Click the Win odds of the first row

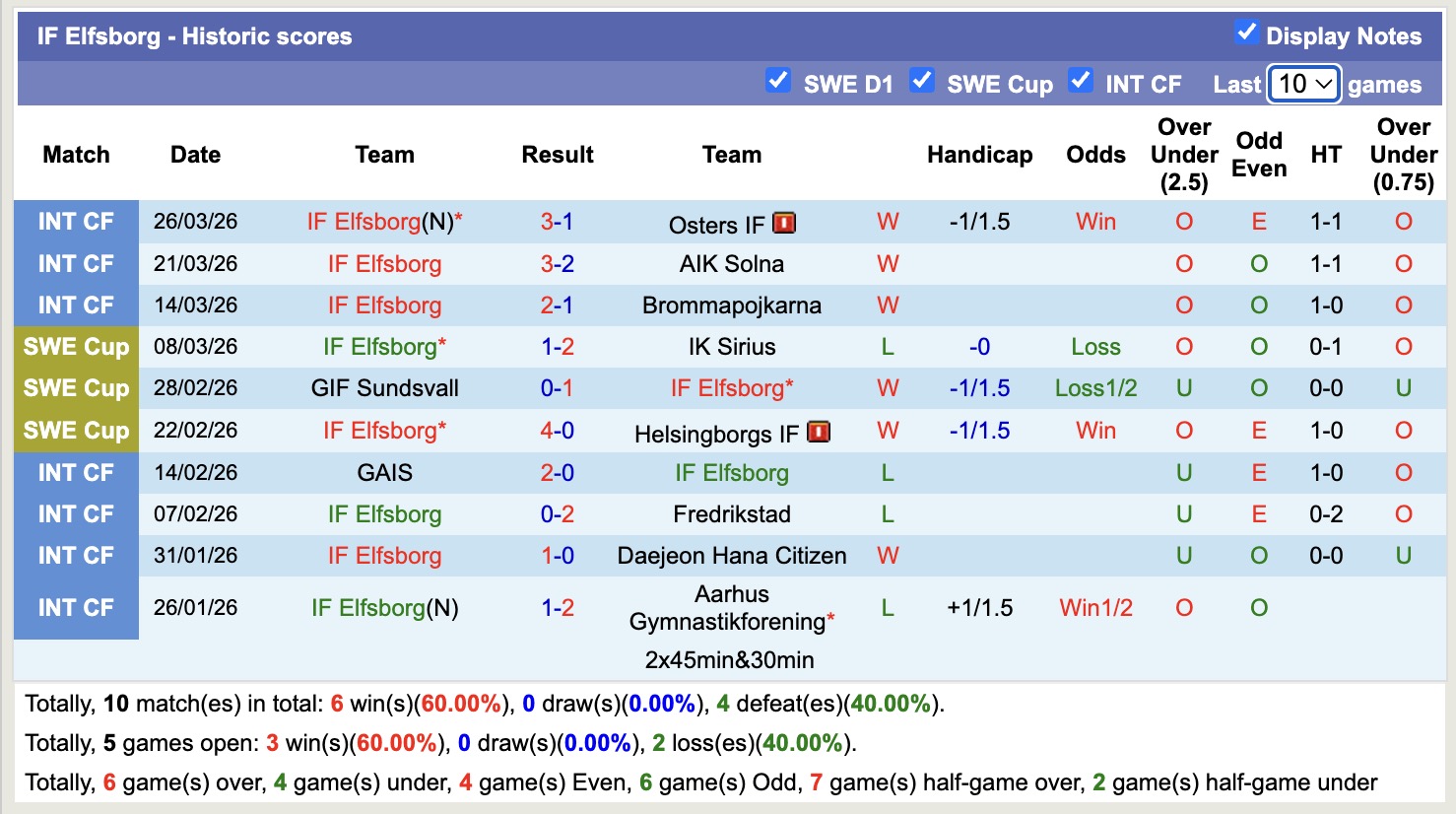[1095, 223]
